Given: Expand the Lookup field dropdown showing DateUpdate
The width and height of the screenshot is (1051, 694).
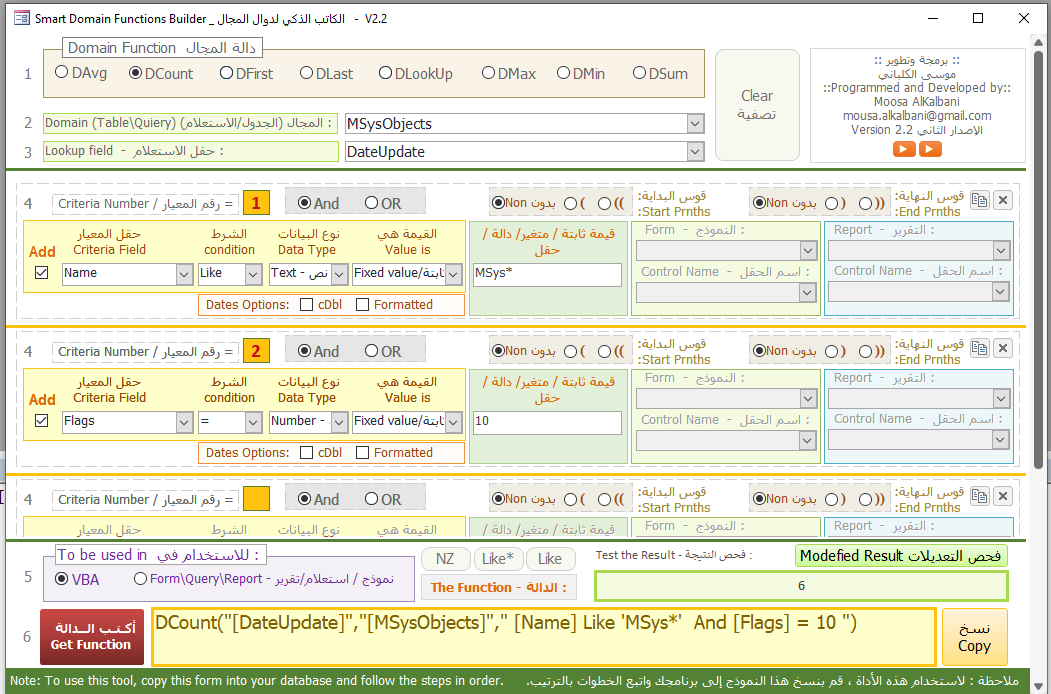Looking at the screenshot, I should point(696,152).
